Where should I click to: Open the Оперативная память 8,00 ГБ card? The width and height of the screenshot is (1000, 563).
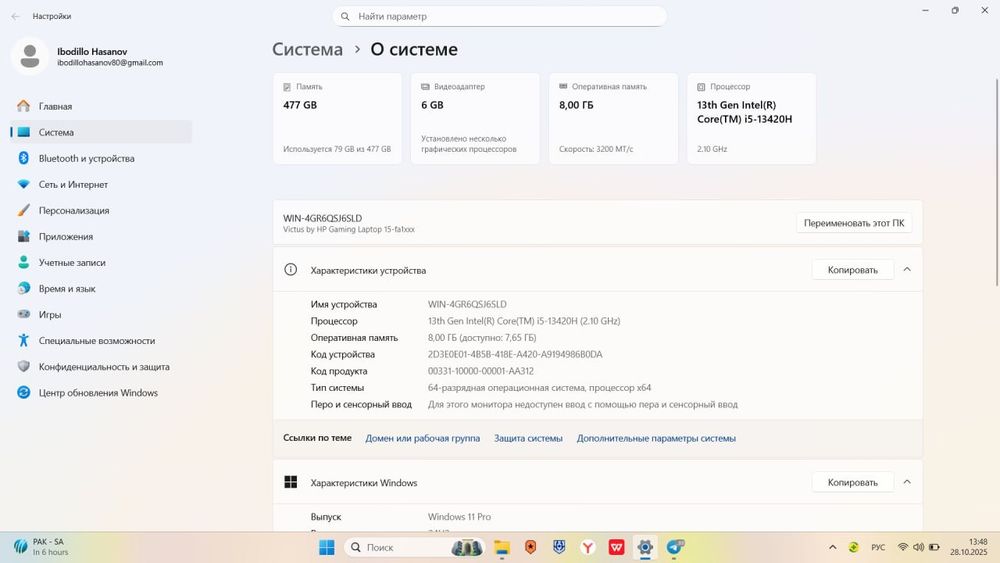614,119
